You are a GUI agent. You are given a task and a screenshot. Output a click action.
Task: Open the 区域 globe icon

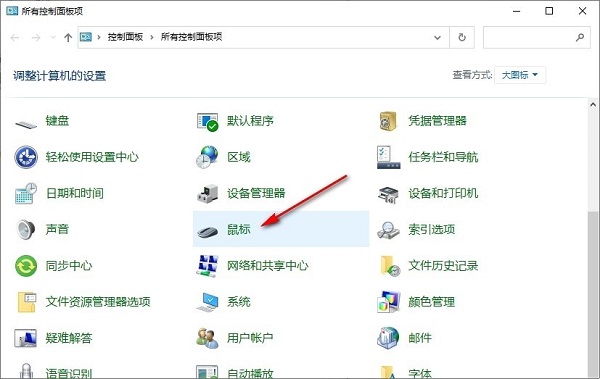(x=207, y=157)
